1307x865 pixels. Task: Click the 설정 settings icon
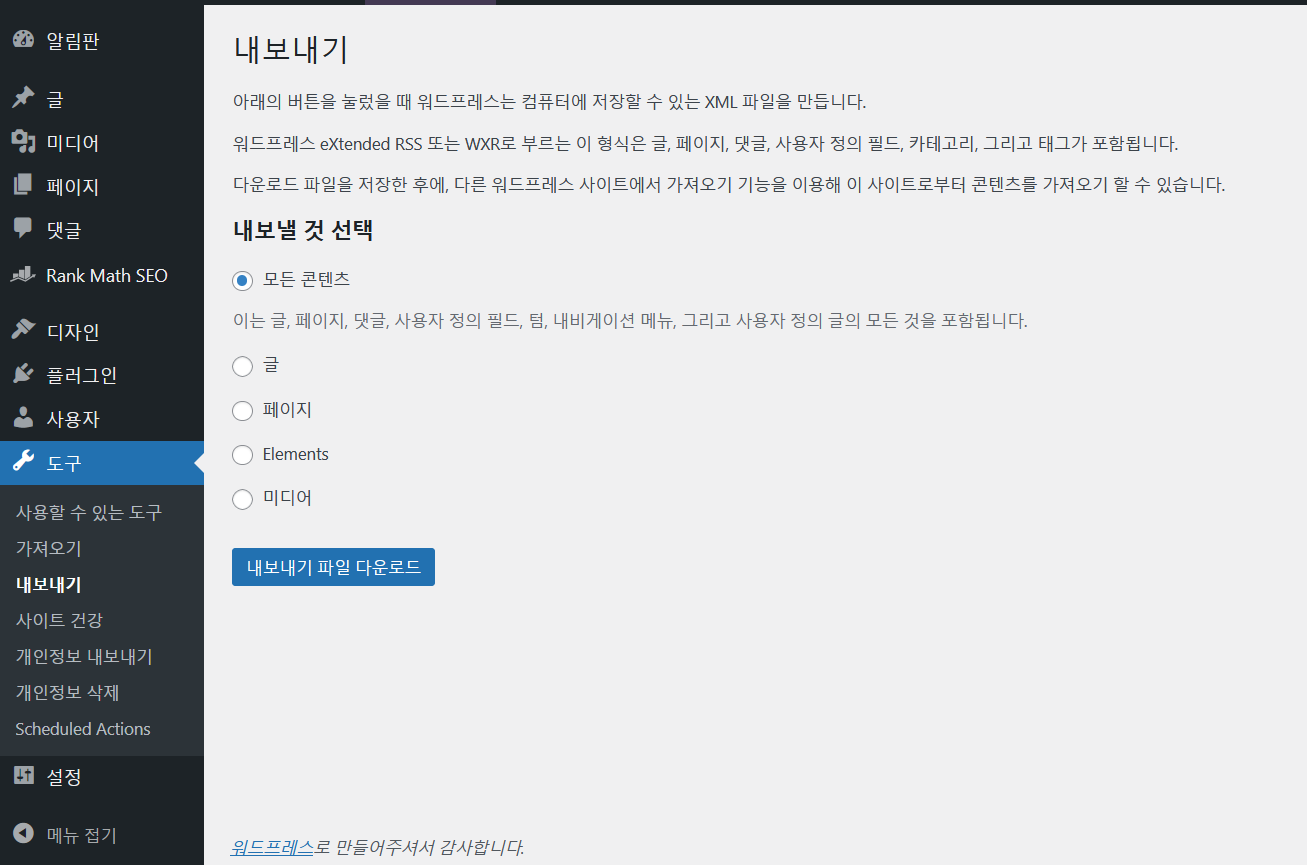pos(22,775)
